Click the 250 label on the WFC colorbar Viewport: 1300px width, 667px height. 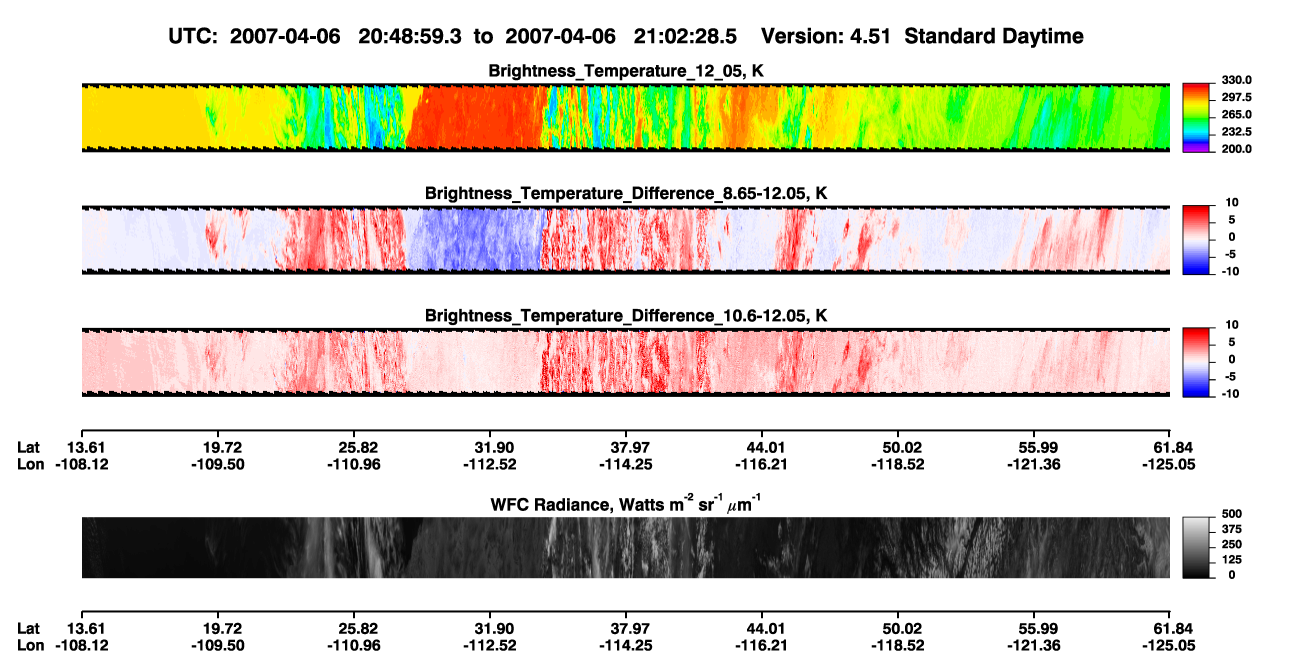click(x=1231, y=545)
